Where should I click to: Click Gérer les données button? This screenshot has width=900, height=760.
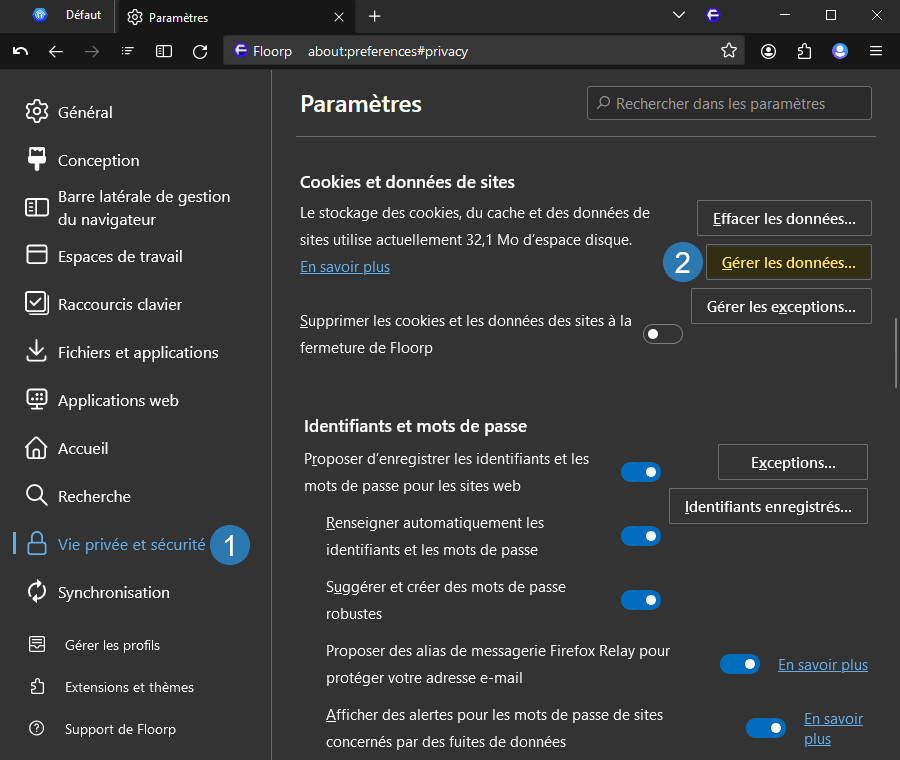(x=788, y=262)
